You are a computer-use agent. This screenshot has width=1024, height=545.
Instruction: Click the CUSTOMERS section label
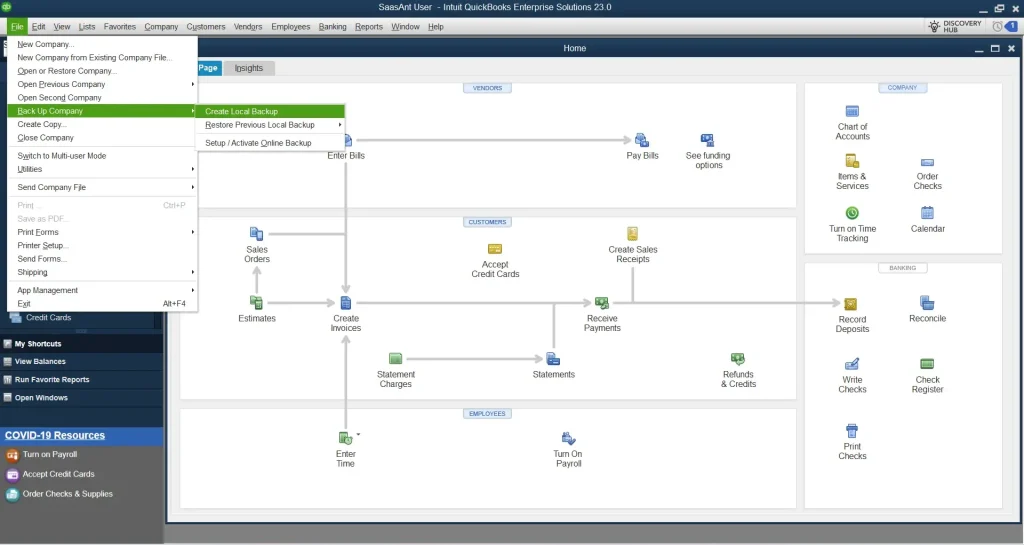(487, 223)
